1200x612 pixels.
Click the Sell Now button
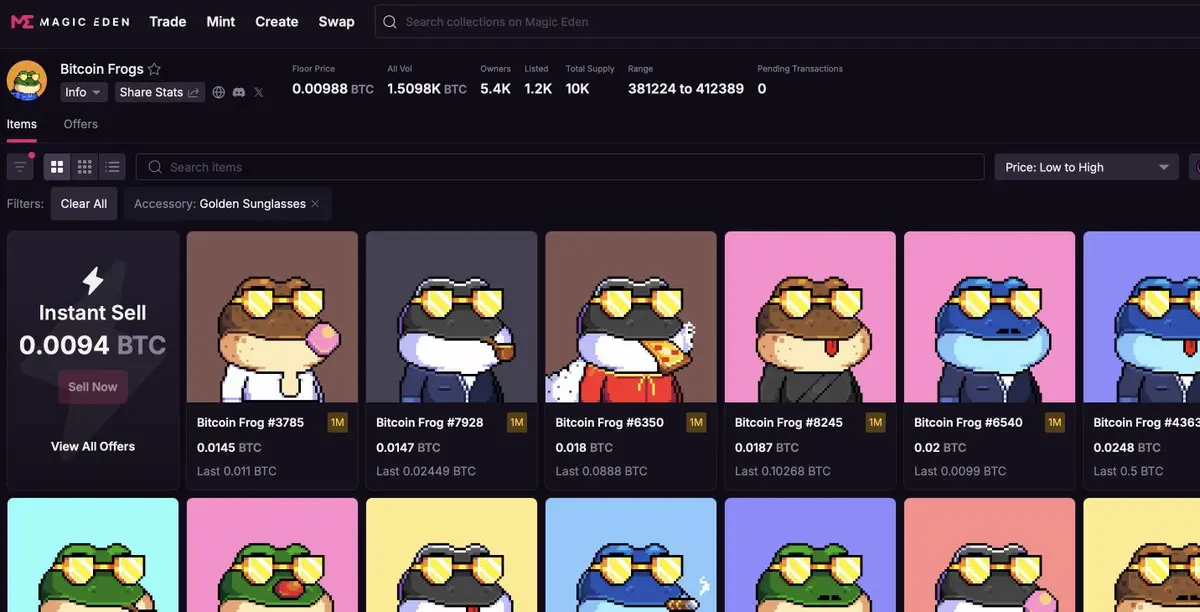[x=93, y=387]
